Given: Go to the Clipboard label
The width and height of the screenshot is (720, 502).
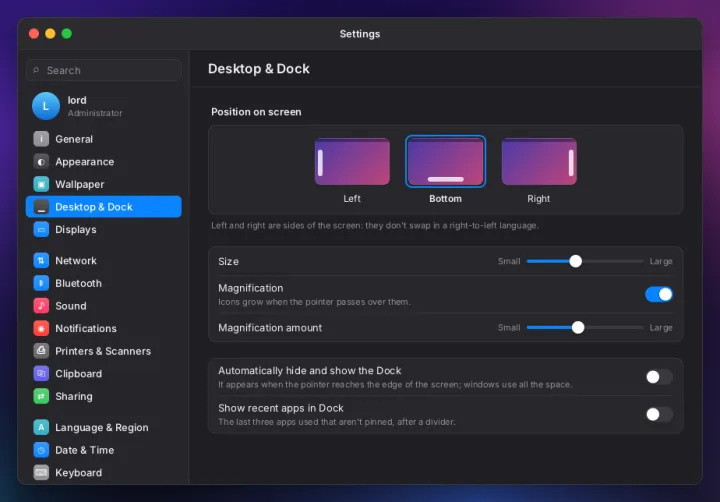Looking at the screenshot, I should [79, 373].
